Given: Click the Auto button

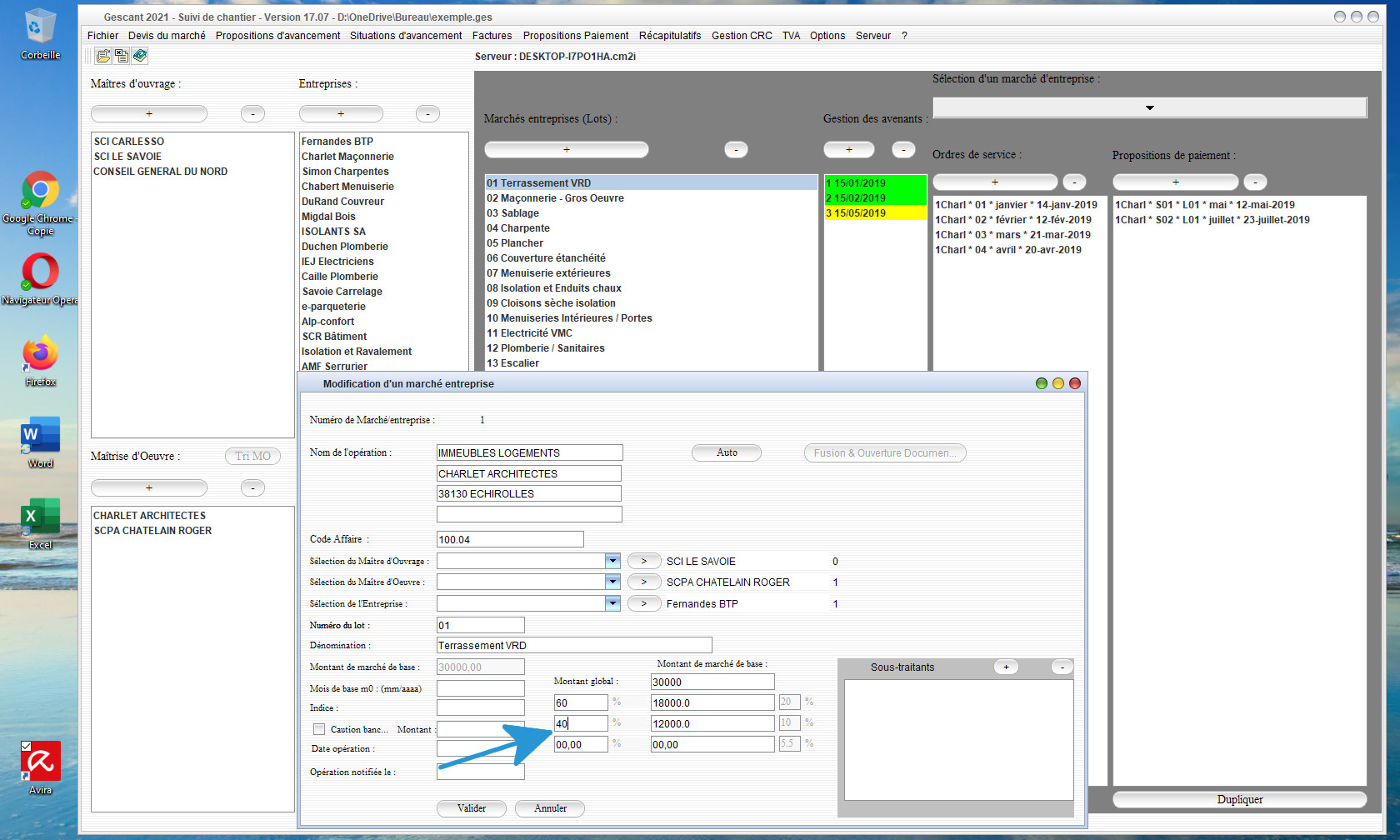Looking at the screenshot, I should point(727,452).
